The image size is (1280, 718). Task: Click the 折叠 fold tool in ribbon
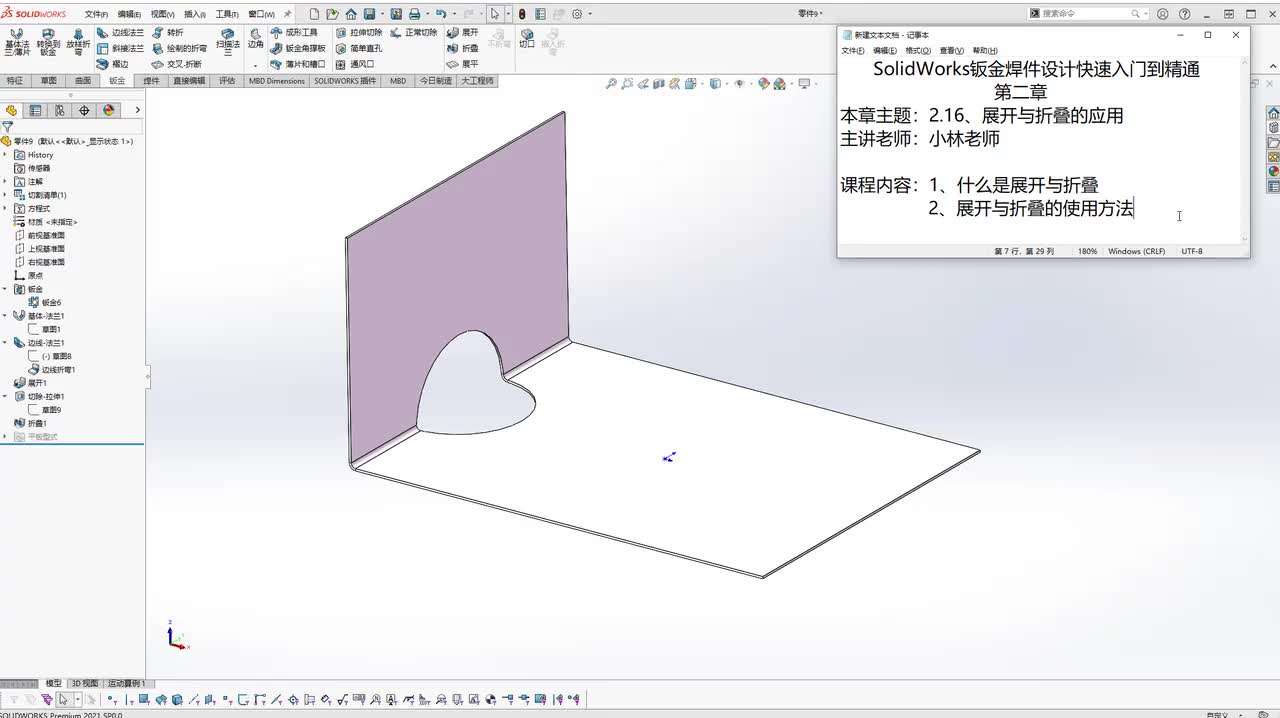click(x=463, y=48)
